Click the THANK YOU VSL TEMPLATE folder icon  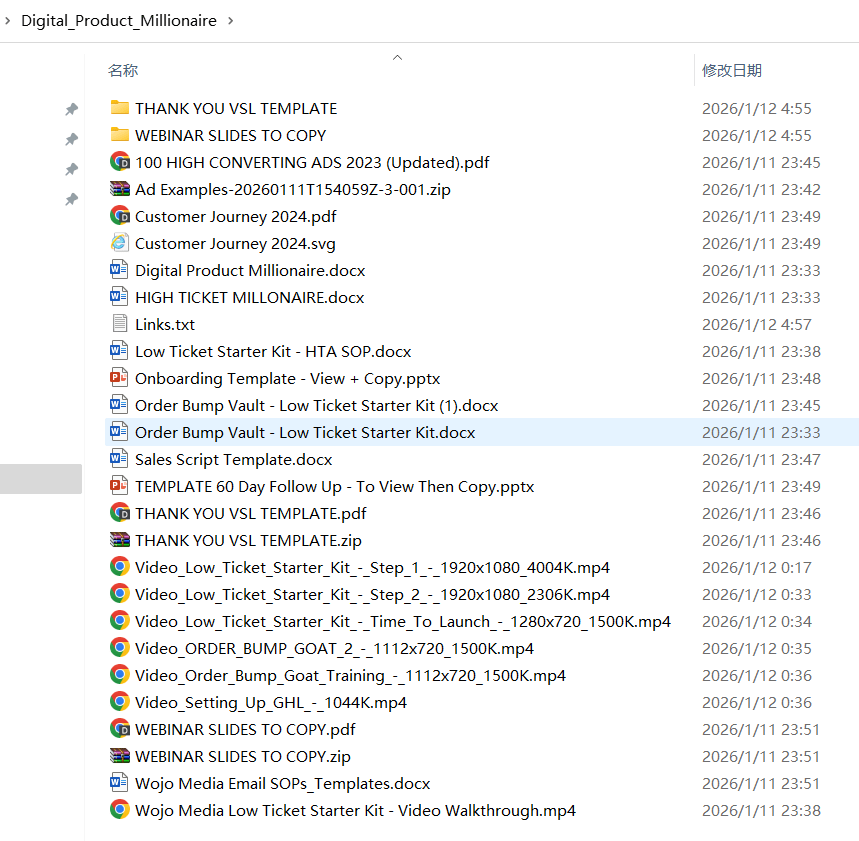[x=120, y=108]
